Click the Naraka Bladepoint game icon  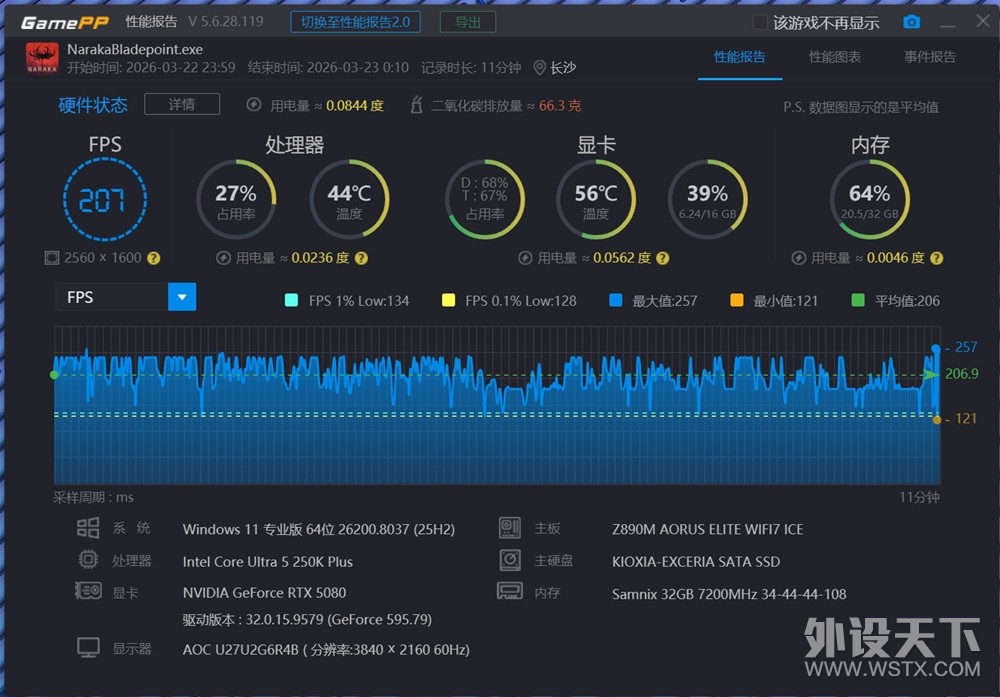click(x=42, y=58)
